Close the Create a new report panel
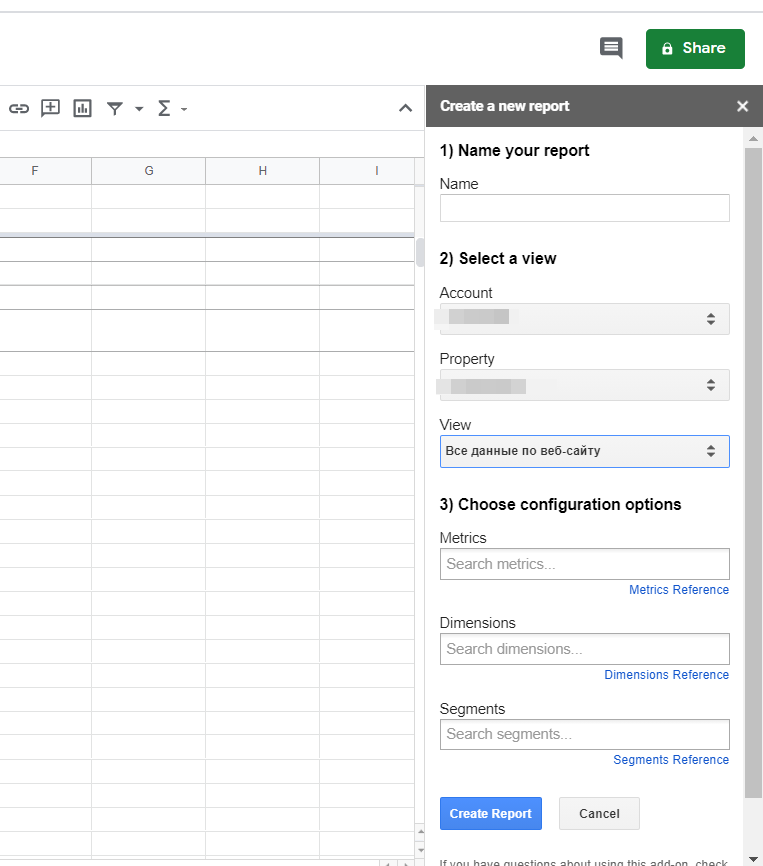 click(743, 106)
